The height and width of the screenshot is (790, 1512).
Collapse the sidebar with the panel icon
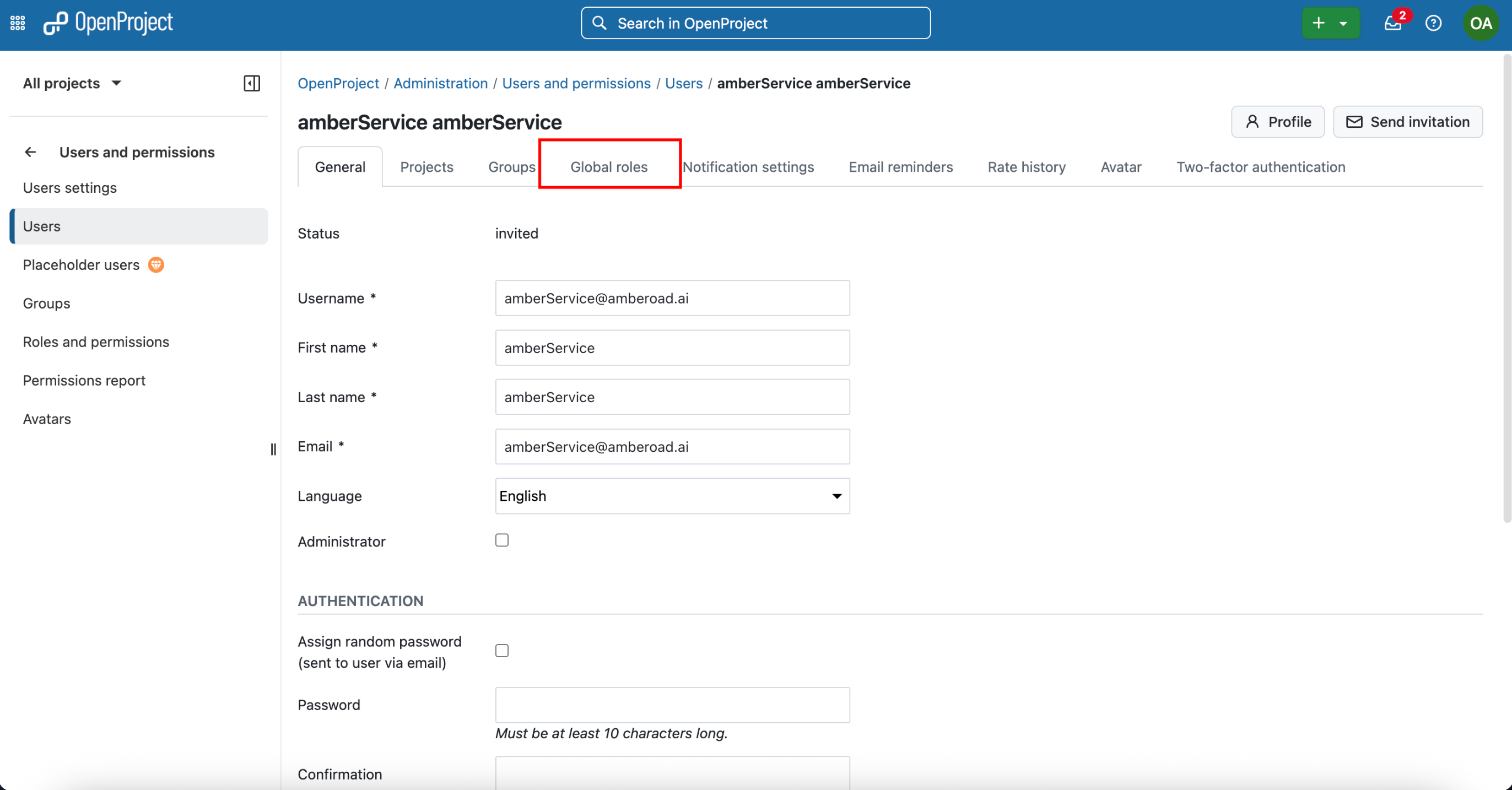click(252, 83)
